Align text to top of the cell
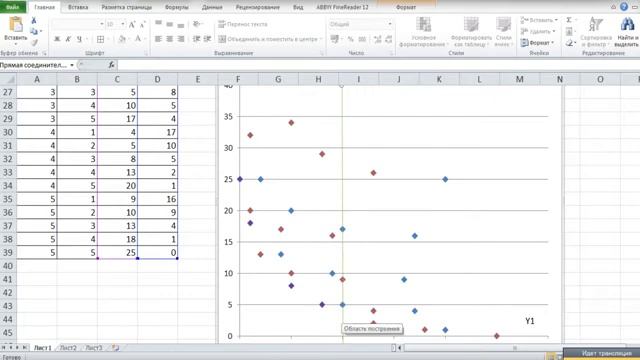This screenshot has height=360, width=640. tap(158, 24)
